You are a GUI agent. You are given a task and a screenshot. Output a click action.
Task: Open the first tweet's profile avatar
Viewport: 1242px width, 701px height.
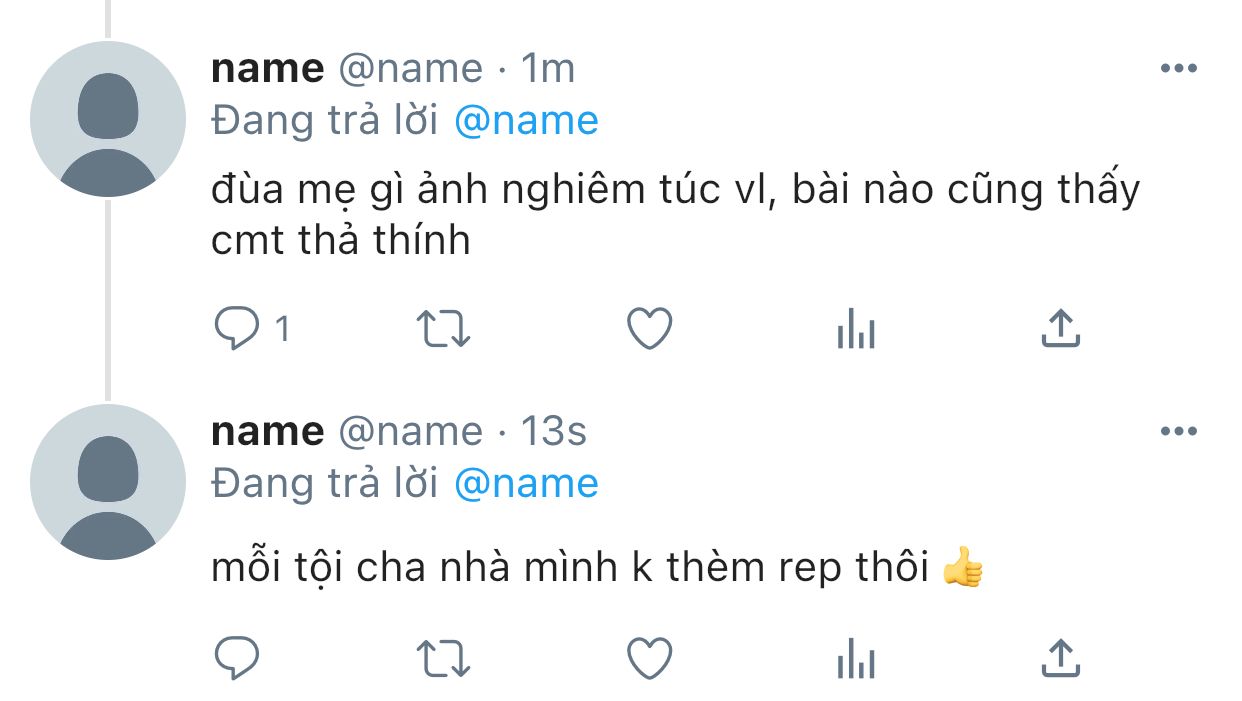[108, 119]
